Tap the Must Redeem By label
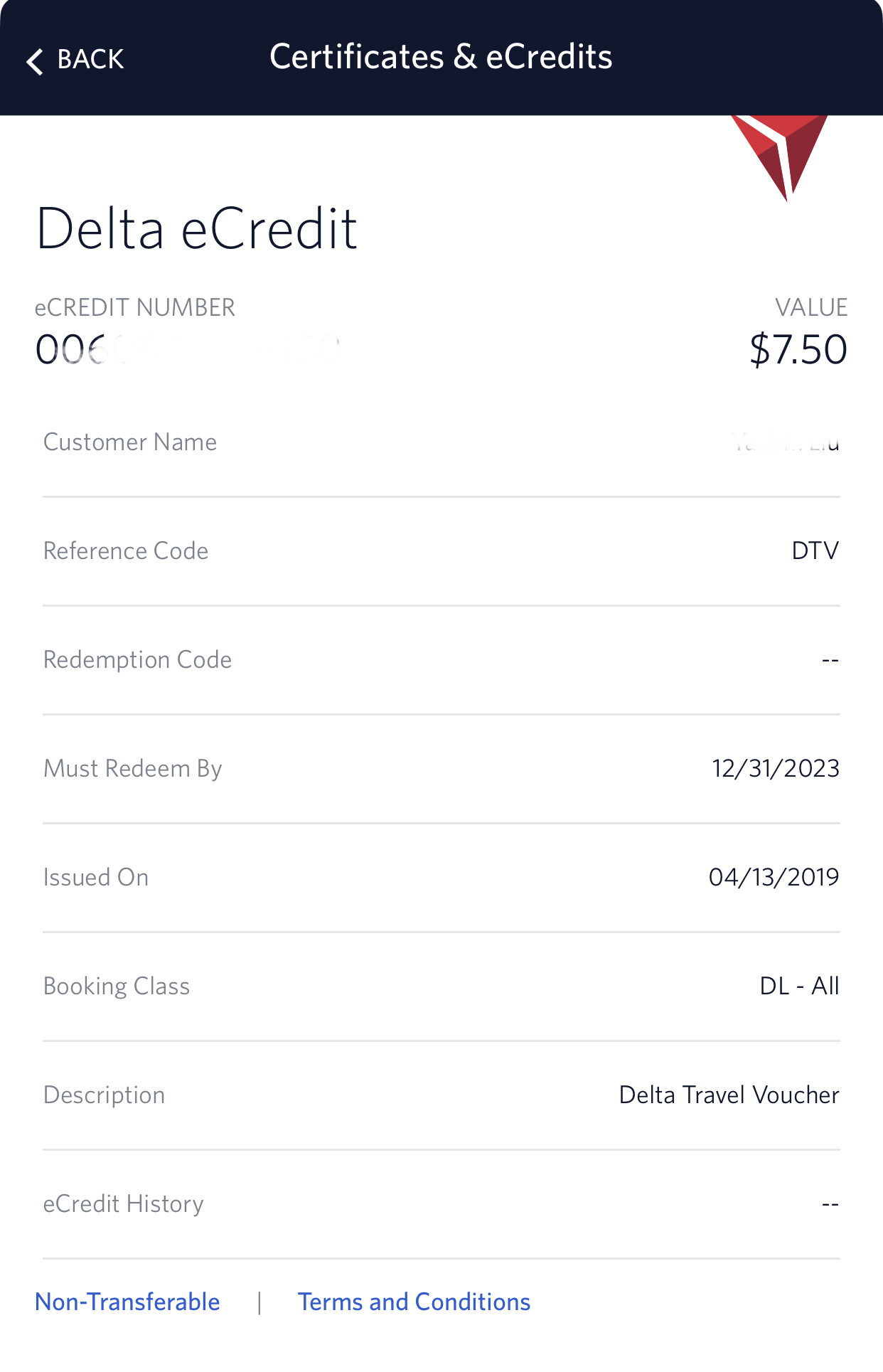883x1372 pixels. tap(132, 769)
